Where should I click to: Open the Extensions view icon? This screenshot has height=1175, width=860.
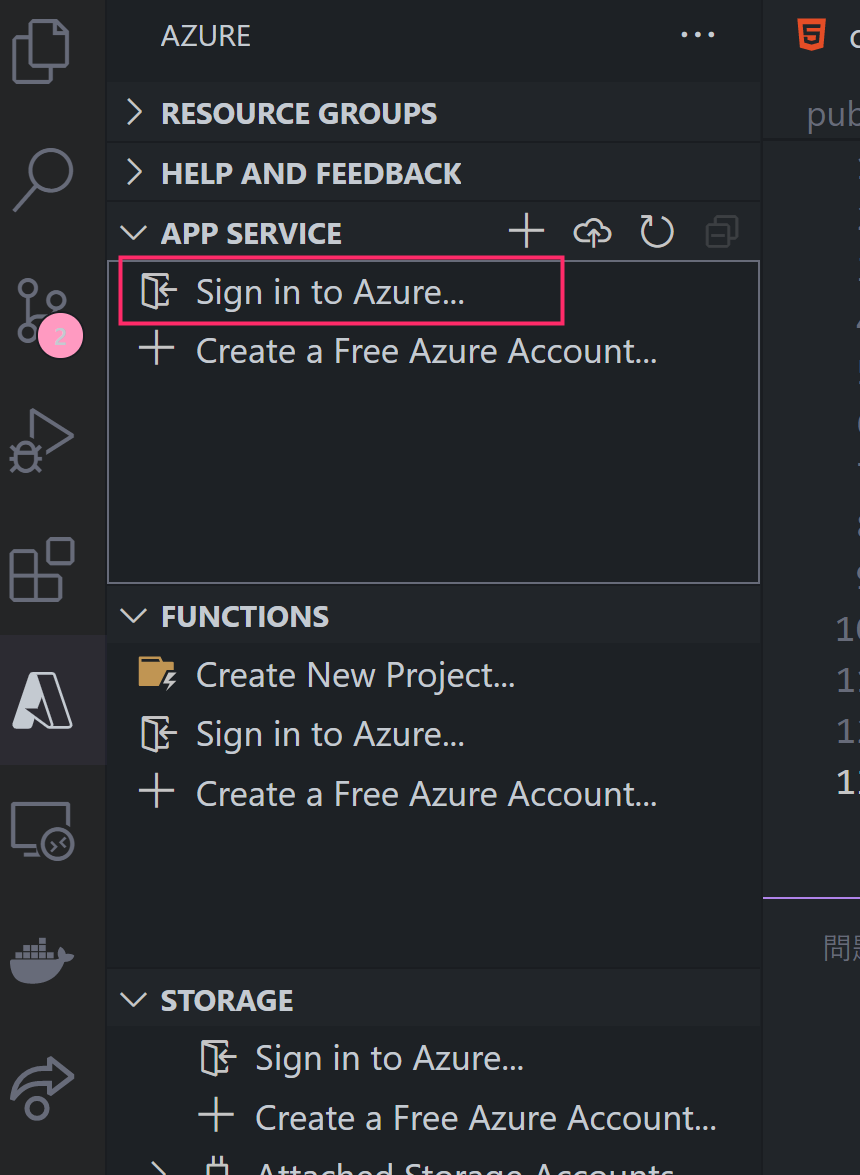tap(41, 570)
